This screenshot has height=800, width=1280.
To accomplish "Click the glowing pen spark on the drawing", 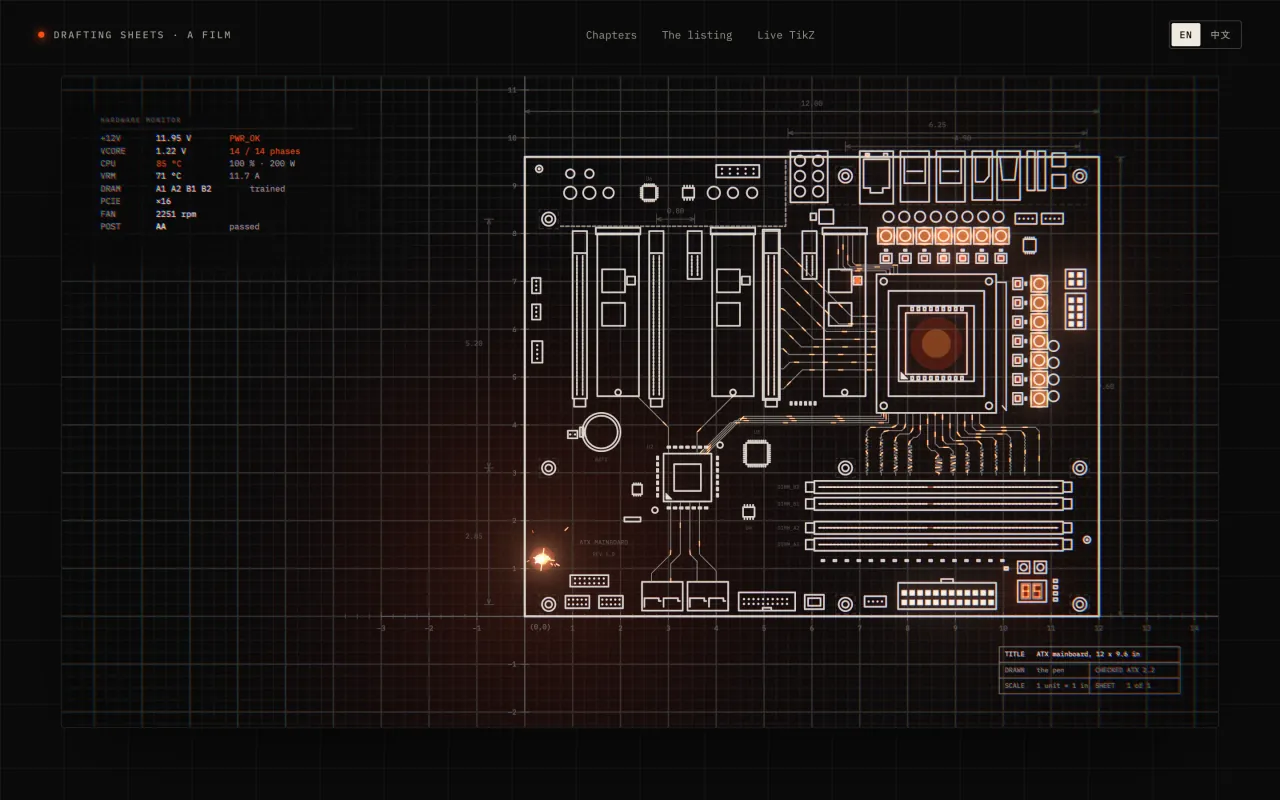I will point(542,559).
